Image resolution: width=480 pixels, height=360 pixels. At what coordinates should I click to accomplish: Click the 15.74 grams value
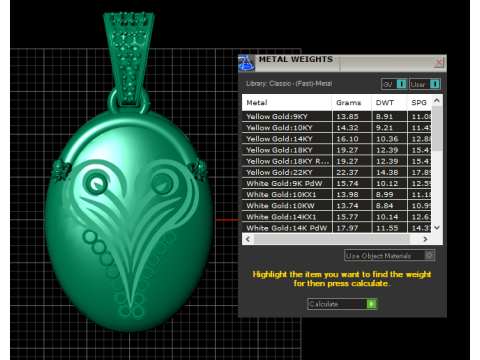point(347,184)
